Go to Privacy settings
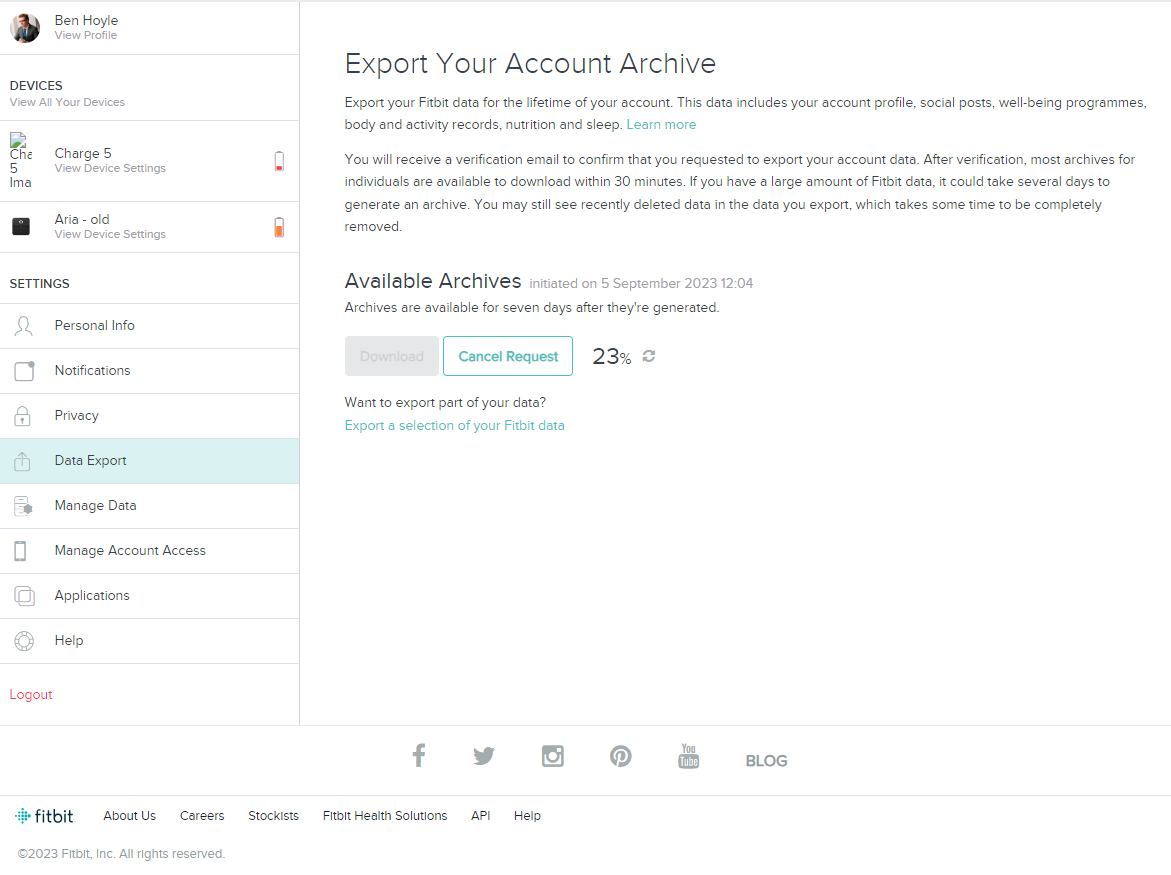 click(76, 416)
